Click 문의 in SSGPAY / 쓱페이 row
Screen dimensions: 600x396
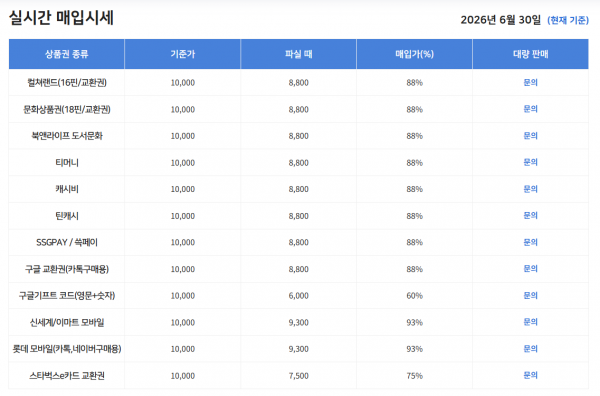click(x=530, y=242)
